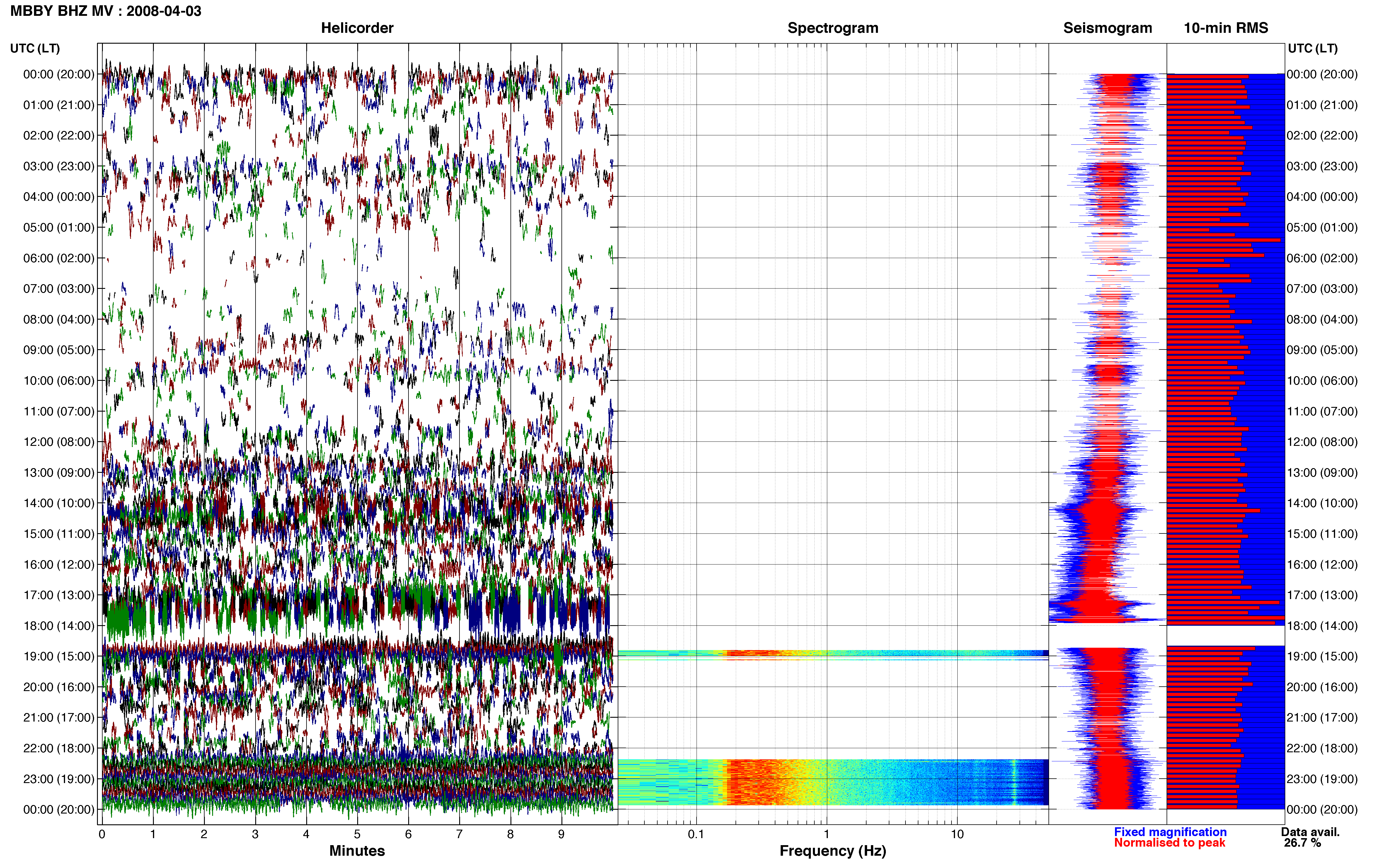Click the spectrogram frequency tick label 10
The height and width of the screenshot is (868, 1389).
pyautogui.click(x=957, y=835)
